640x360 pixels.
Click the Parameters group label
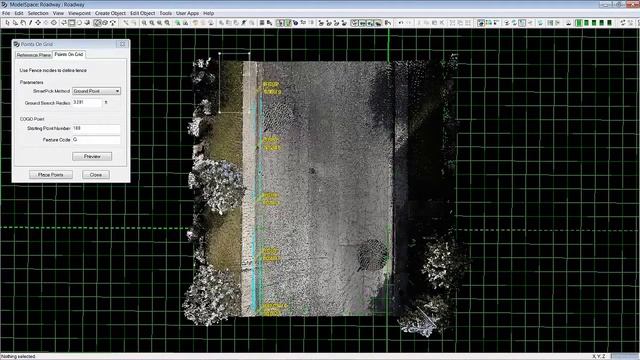pyautogui.click(x=31, y=82)
